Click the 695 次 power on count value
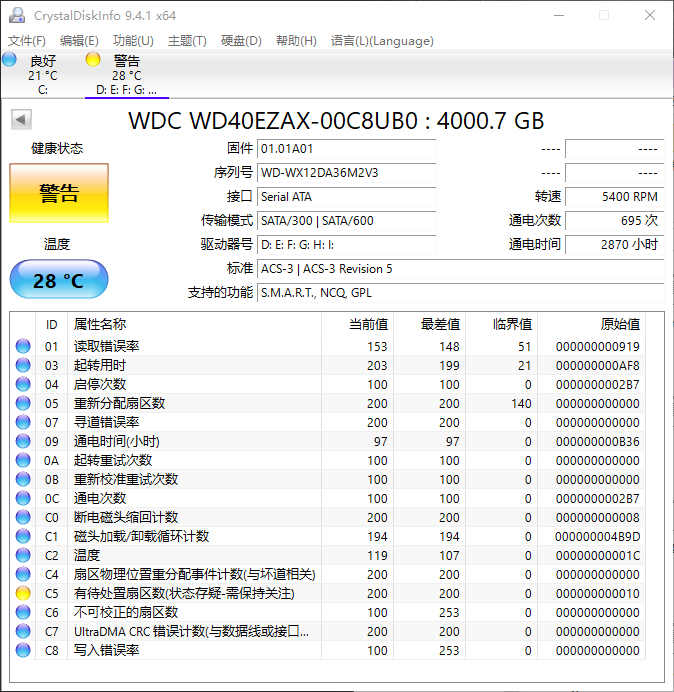 pyautogui.click(x=614, y=220)
